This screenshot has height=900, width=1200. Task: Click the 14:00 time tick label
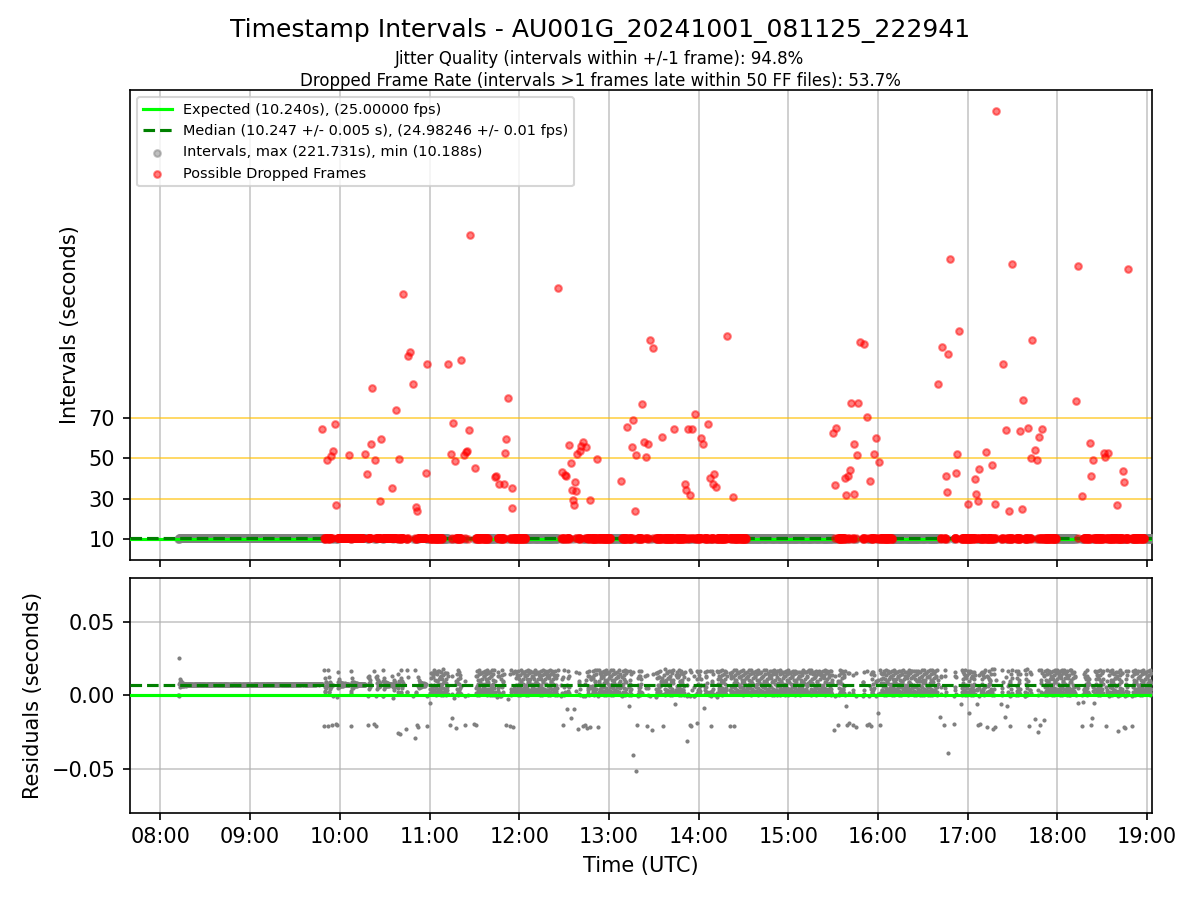(x=698, y=833)
